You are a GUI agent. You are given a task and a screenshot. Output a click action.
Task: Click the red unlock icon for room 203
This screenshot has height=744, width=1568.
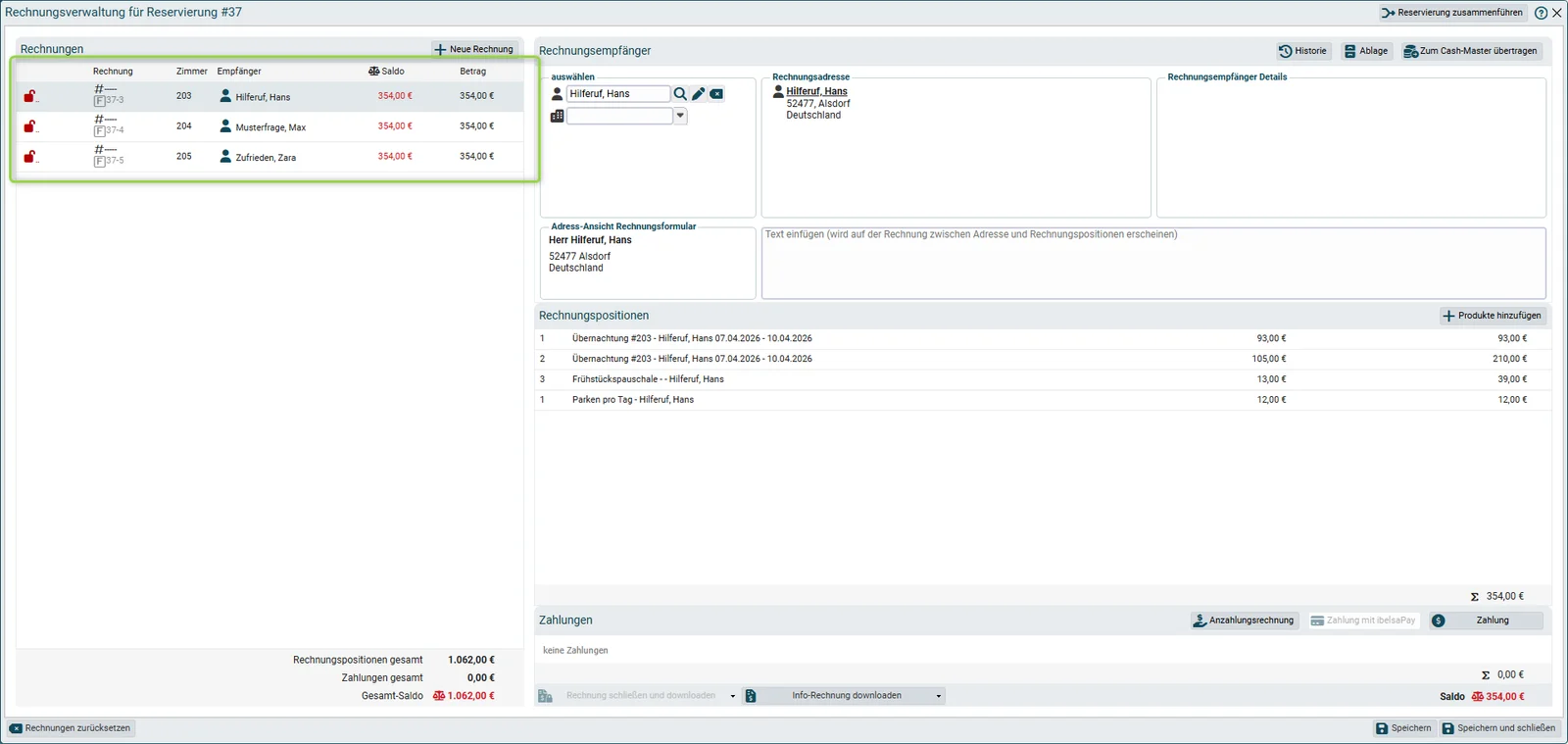(29, 96)
